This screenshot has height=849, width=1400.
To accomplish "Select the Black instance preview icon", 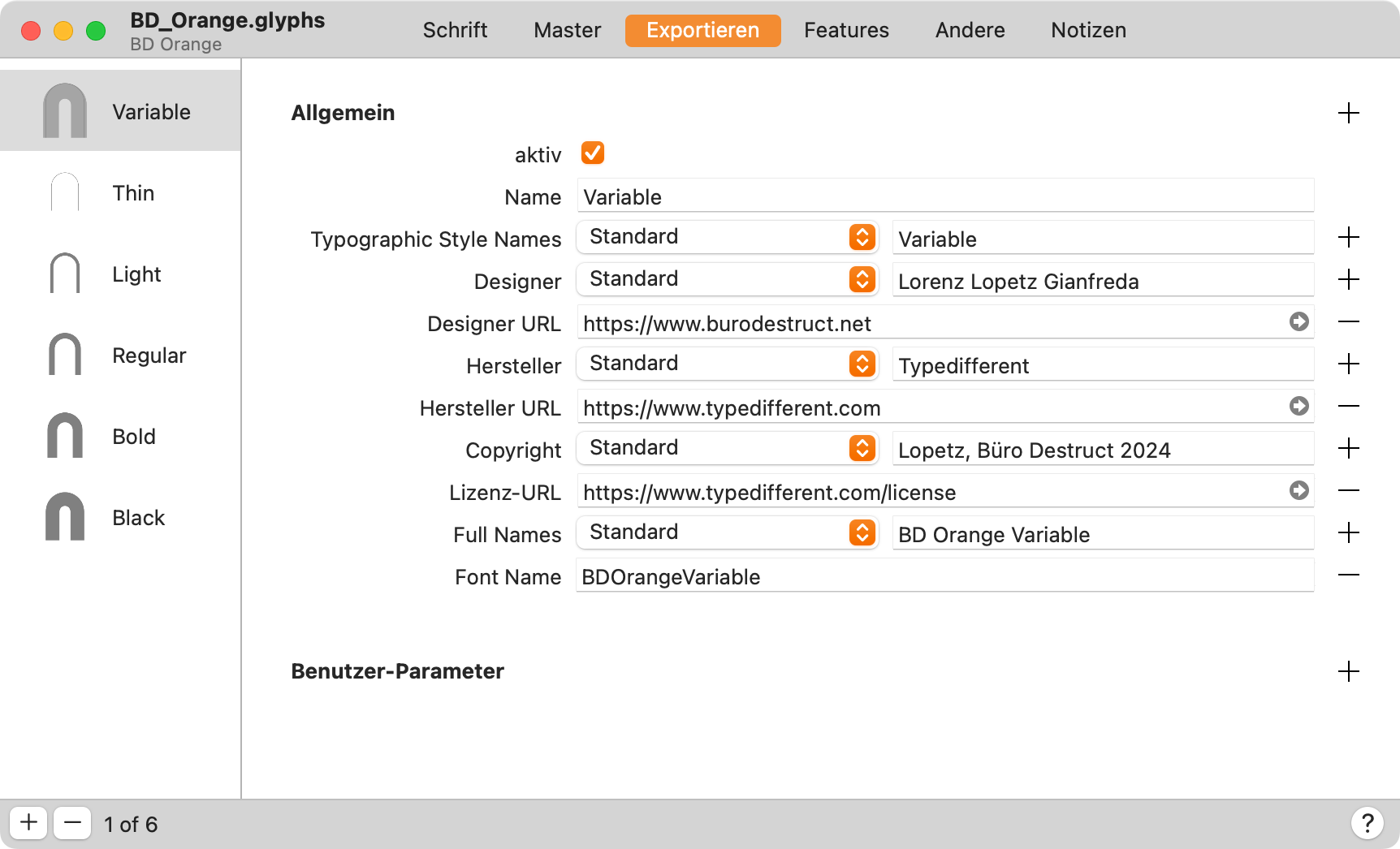I will (65, 516).
